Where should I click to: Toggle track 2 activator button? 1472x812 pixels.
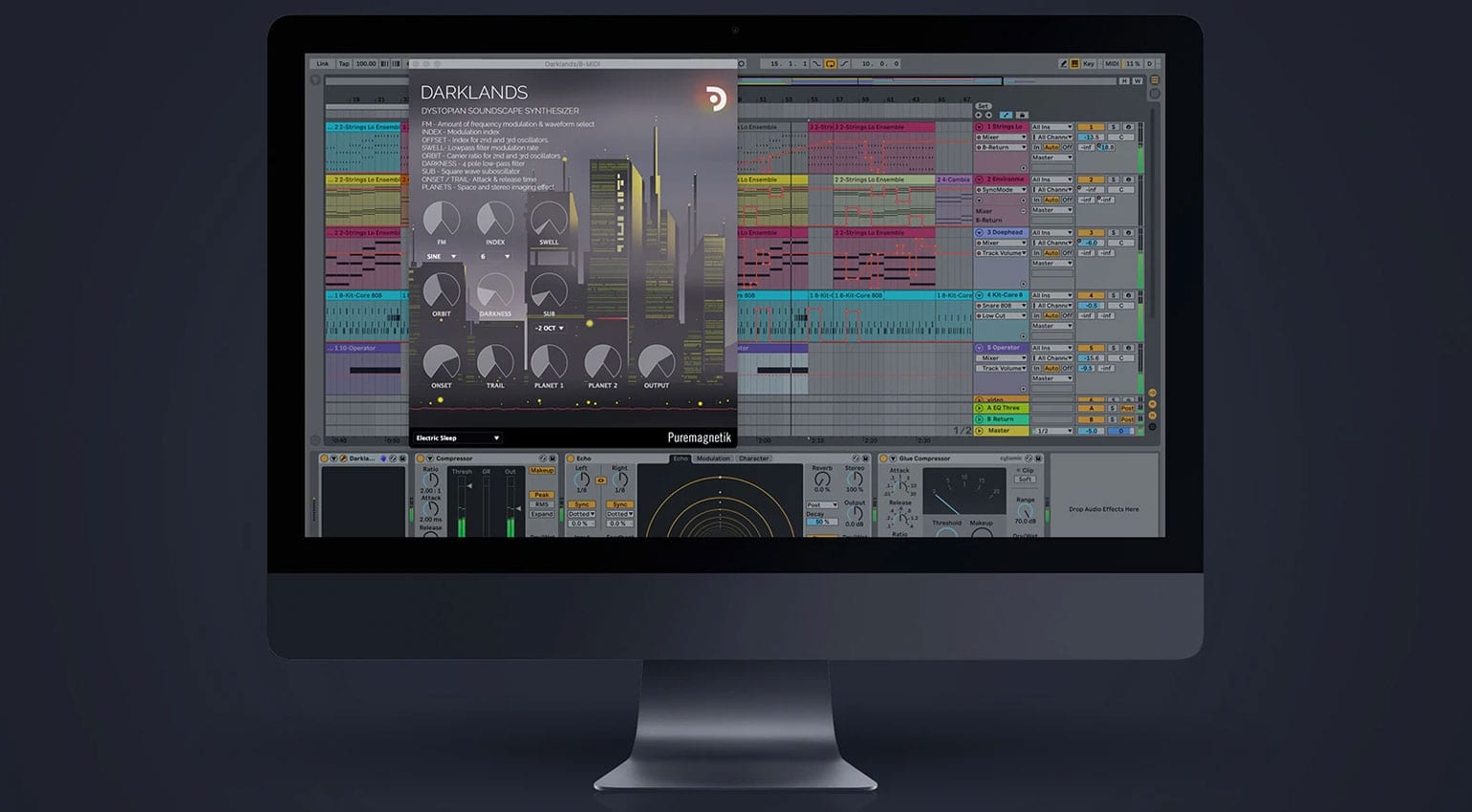tap(1091, 180)
